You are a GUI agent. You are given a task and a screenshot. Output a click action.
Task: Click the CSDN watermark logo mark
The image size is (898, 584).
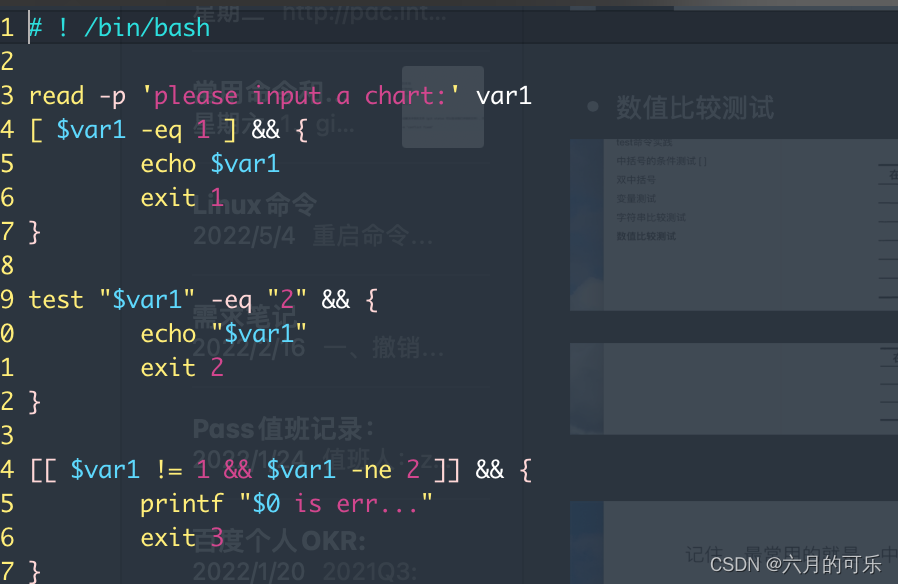(737, 565)
